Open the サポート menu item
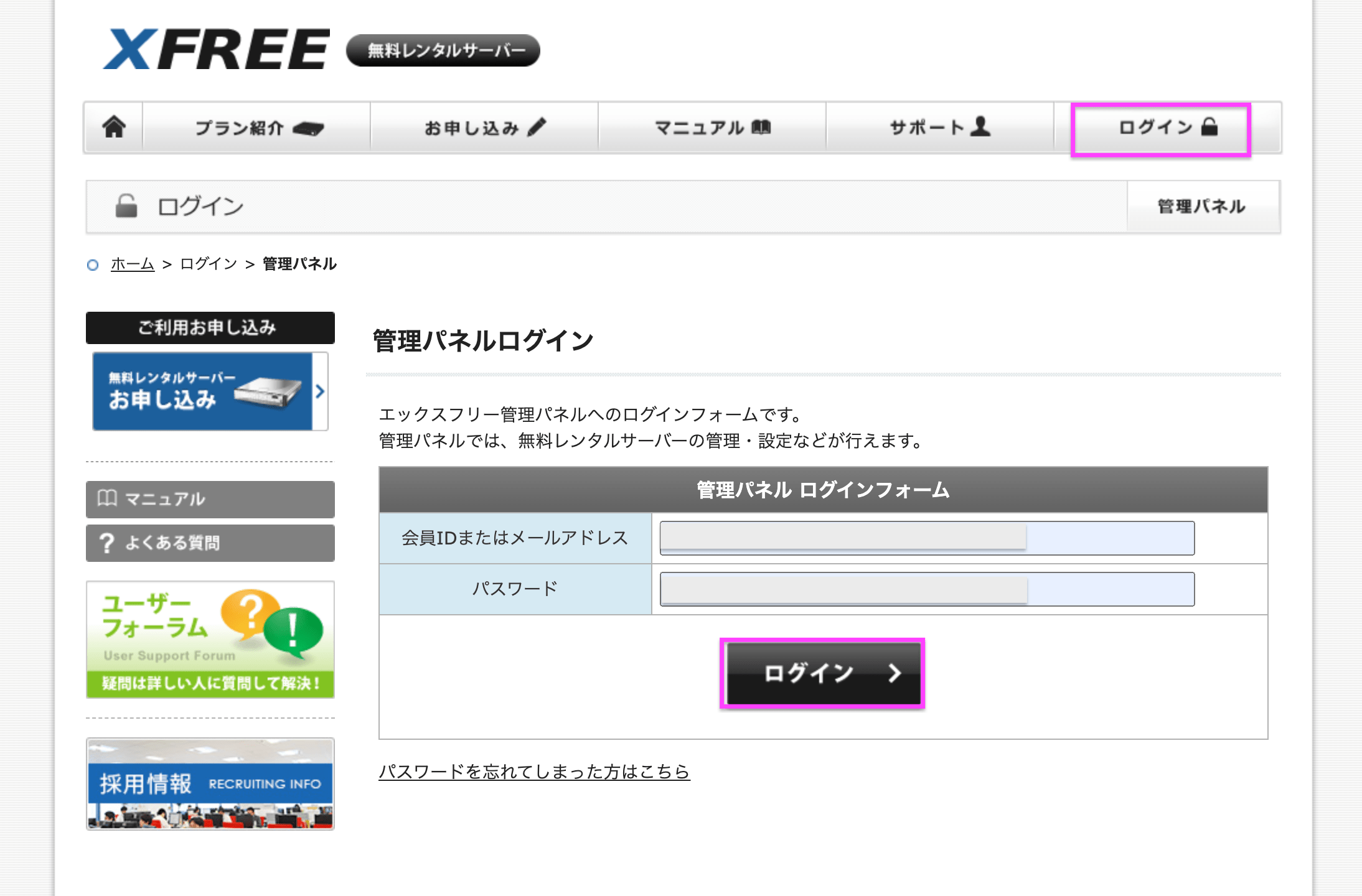The image size is (1362, 896). click(x=939, y=128)
